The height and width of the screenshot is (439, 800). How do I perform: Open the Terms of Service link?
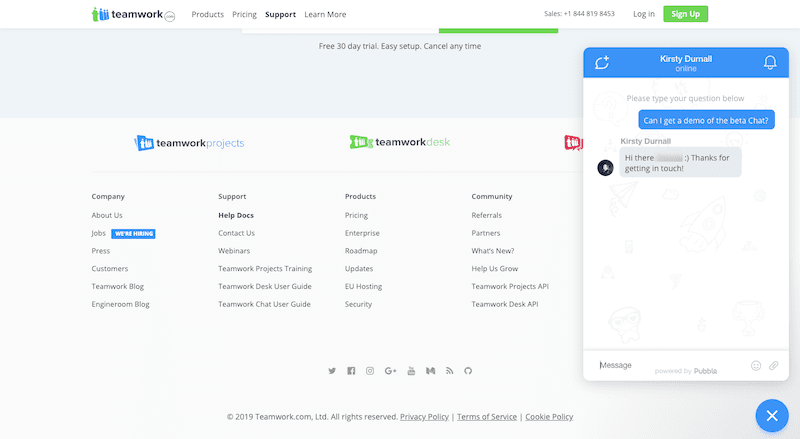click(x=487, y=417)
